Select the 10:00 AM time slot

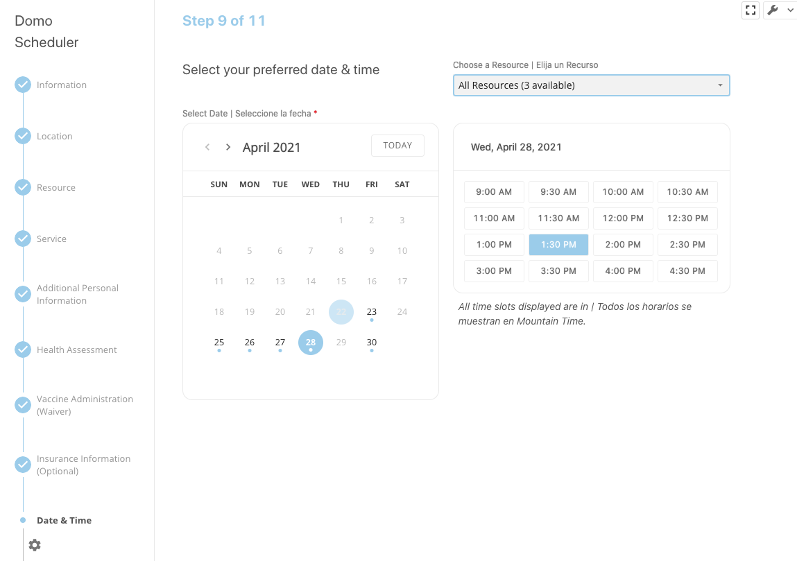click(x=623, y=192)
